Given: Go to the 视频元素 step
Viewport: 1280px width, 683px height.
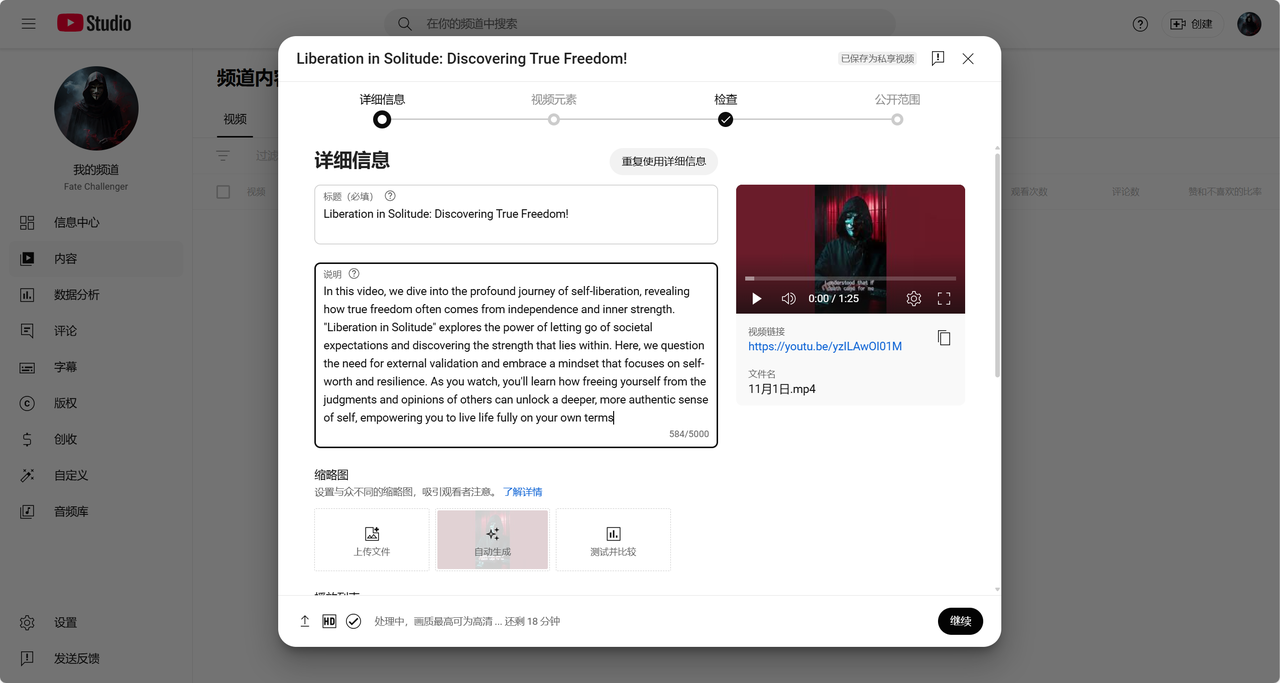Looking at the screenshot, I should pyautogui.click(x=553, y=119).
